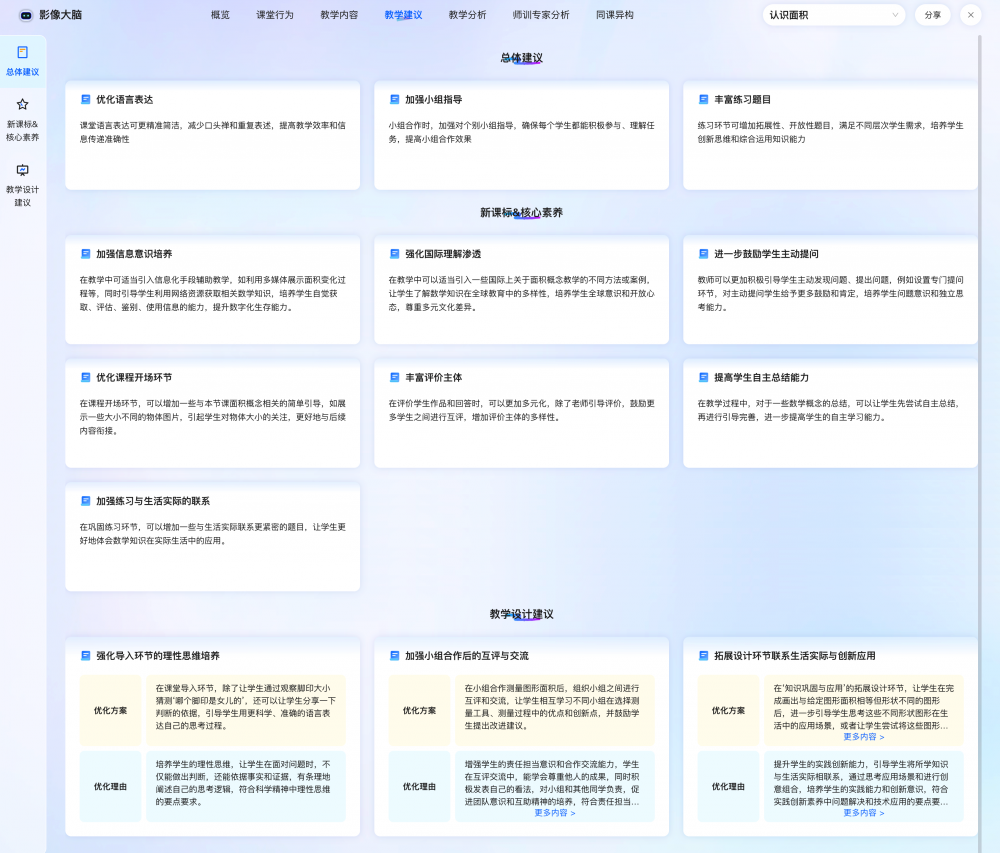The image size is (1000, 853).
Task: Click the 影像大脑 robot logo icon
Action: click(x=26, y=15)
